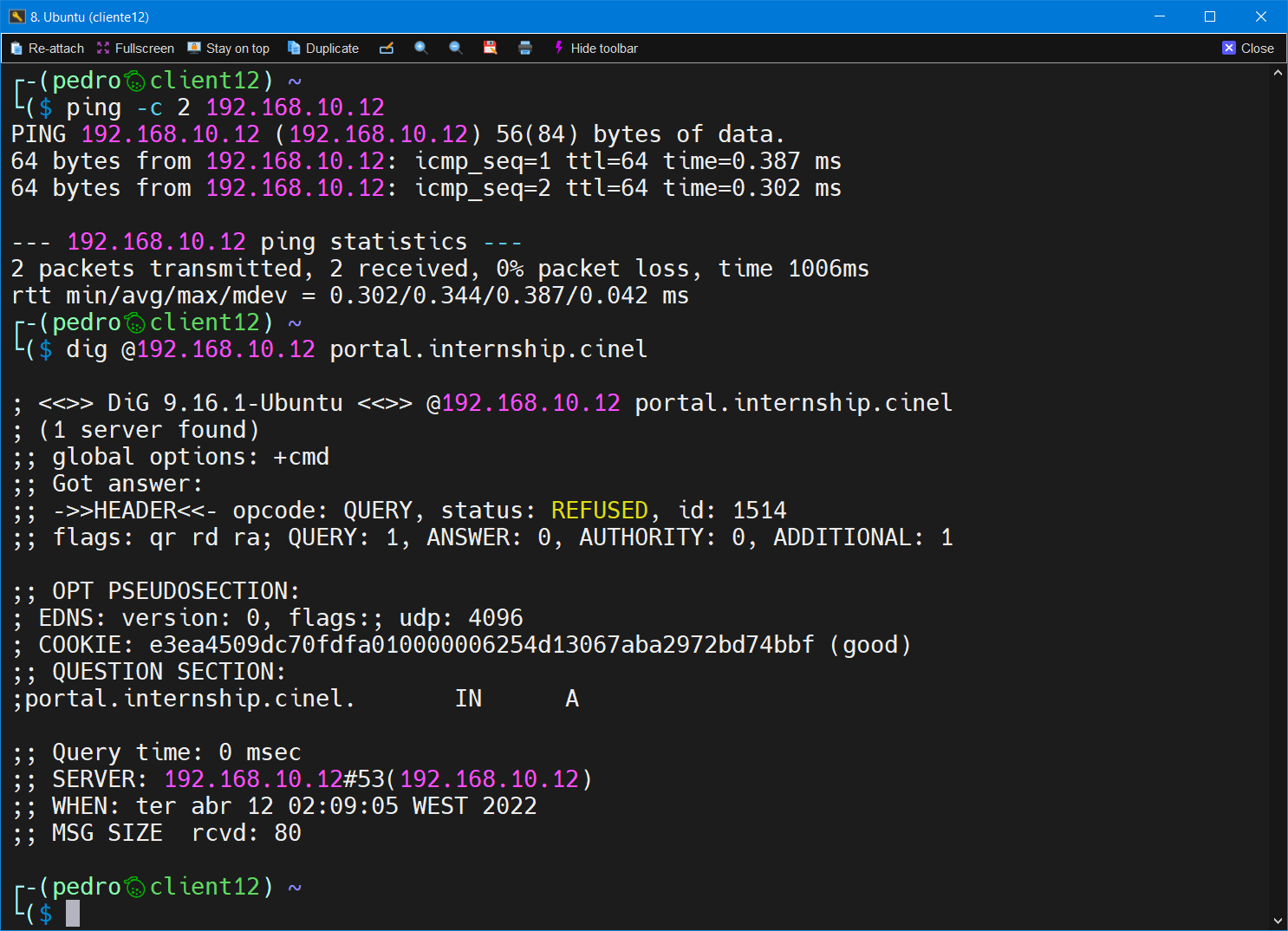Toggle Stay on top for this window
The image size is (1288, 931).
point(229,49)
